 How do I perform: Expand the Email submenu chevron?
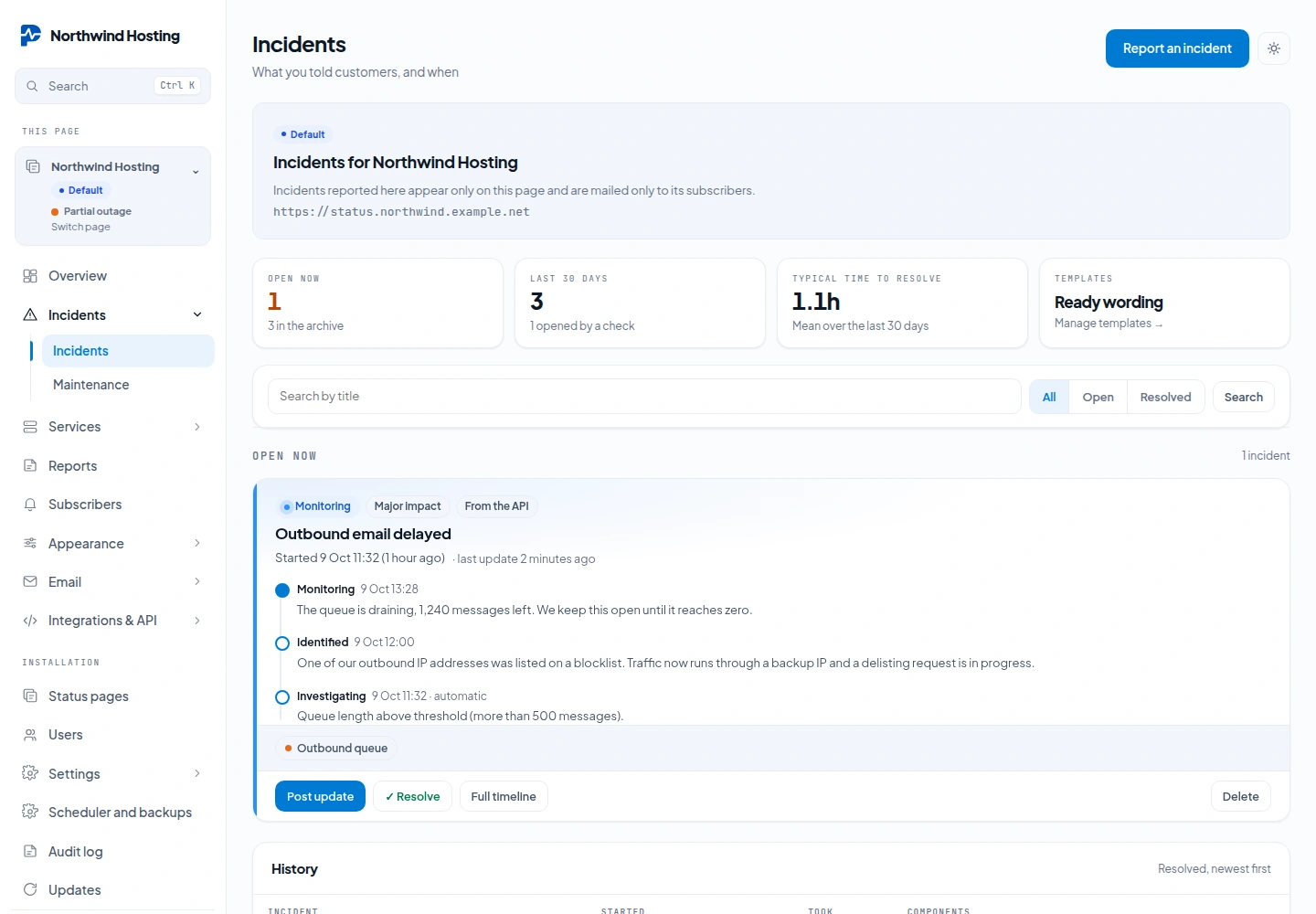197,582
